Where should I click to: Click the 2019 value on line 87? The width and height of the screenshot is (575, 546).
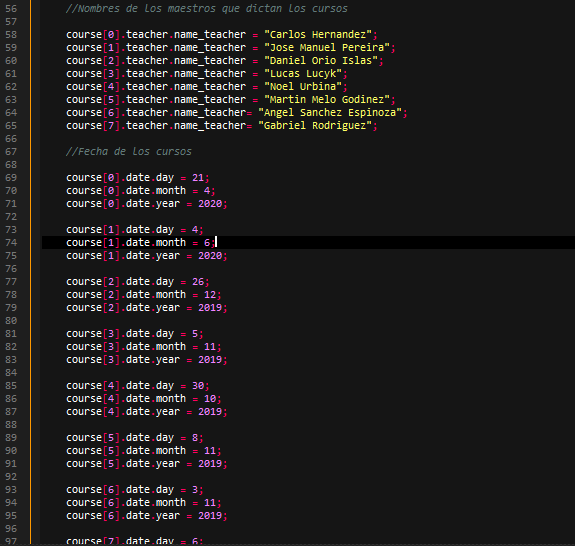click(x=210, y=412)
